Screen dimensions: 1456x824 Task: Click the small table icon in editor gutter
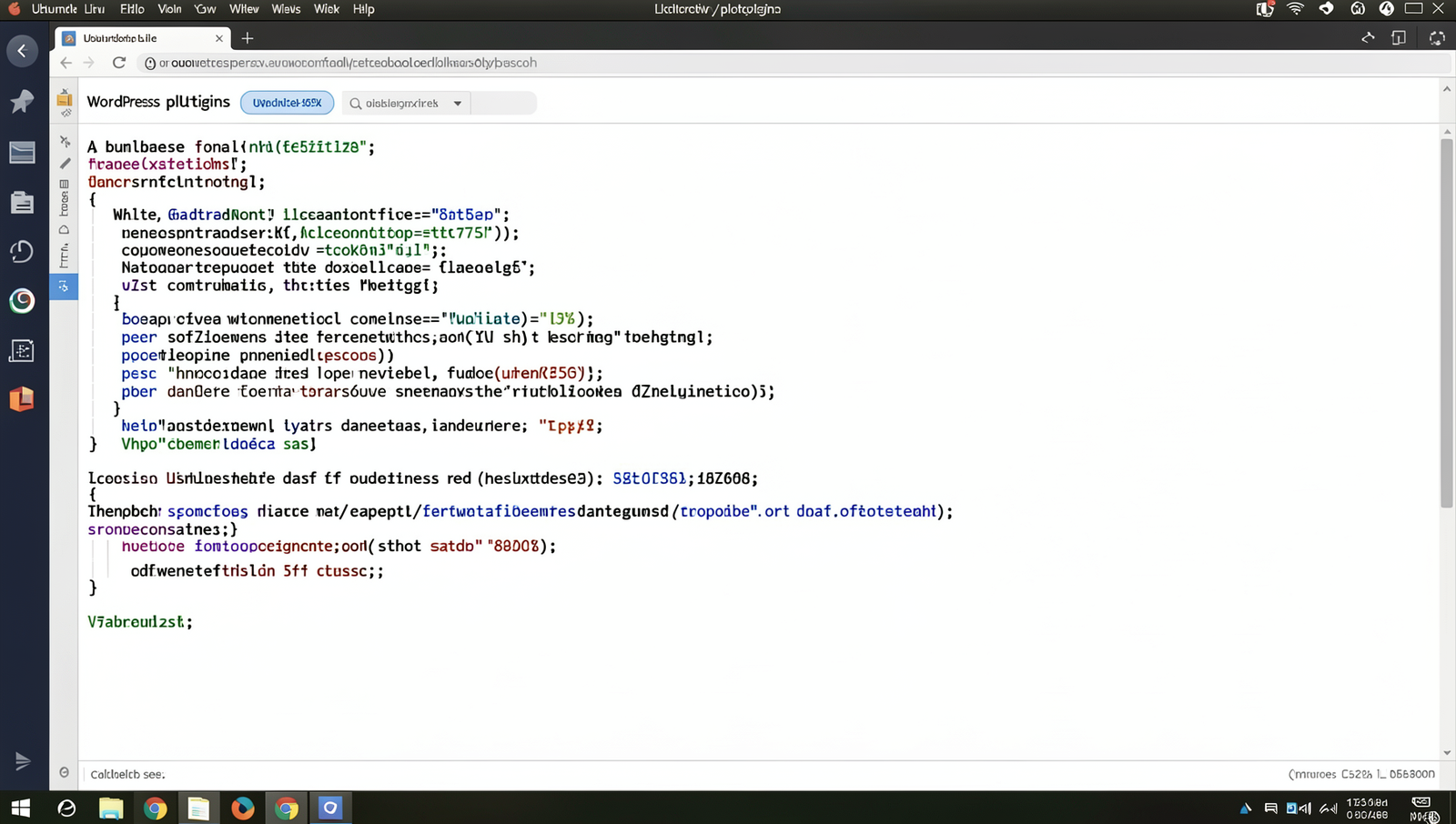[64, 184]
